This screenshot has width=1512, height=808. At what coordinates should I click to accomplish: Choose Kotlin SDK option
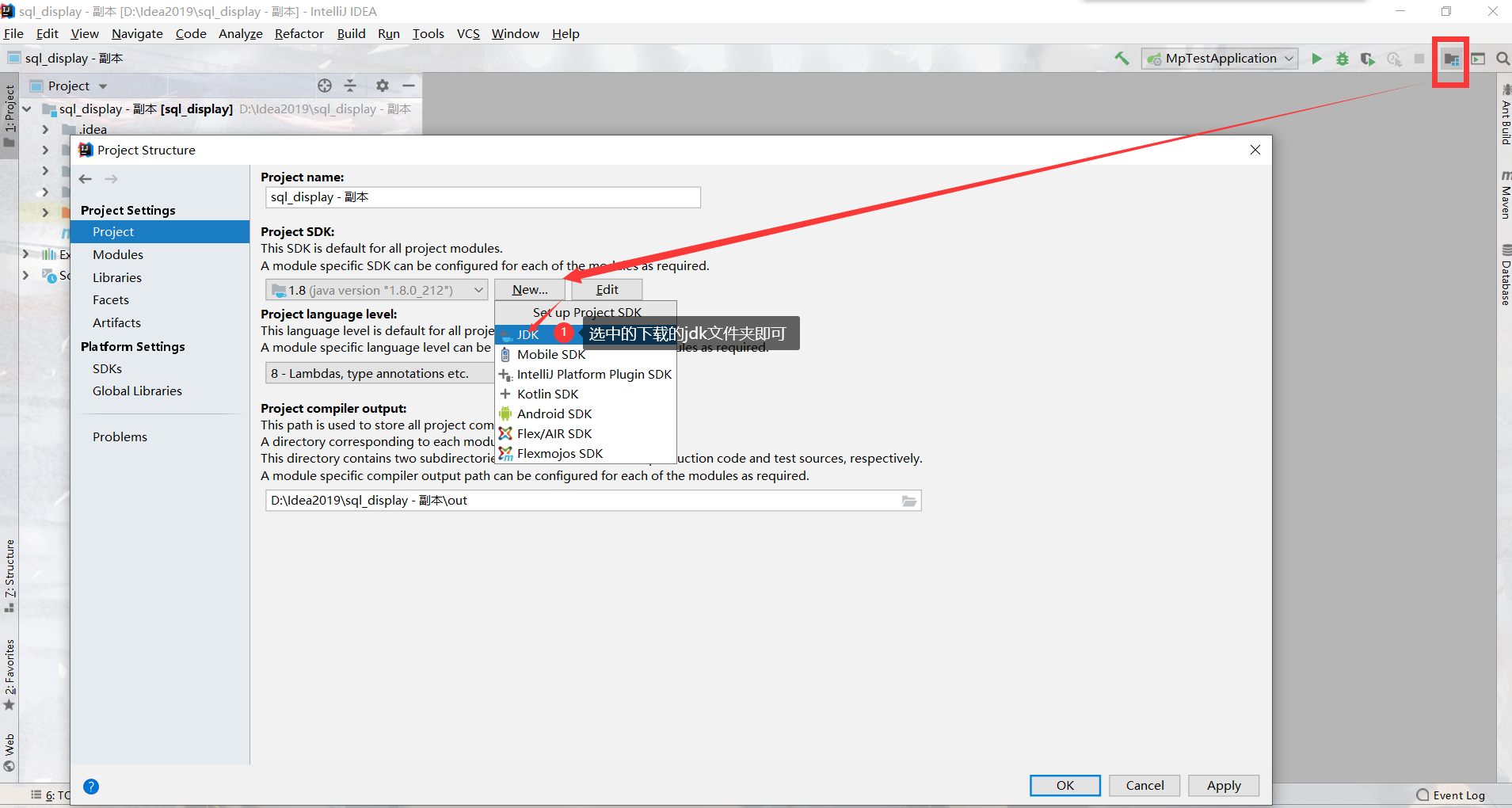(x=586, y=394)
